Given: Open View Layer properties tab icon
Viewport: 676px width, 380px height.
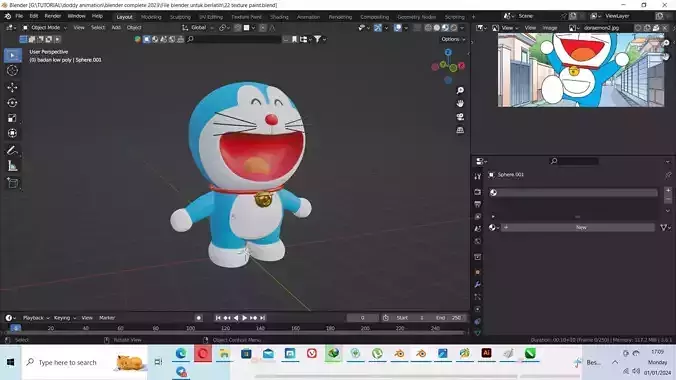Looking at the screenshot, I should pos(478,217).
